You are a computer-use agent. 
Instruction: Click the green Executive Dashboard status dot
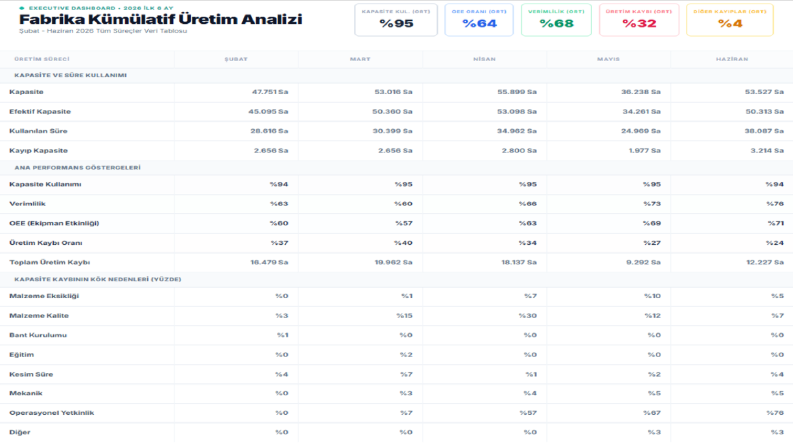point(22,8)
